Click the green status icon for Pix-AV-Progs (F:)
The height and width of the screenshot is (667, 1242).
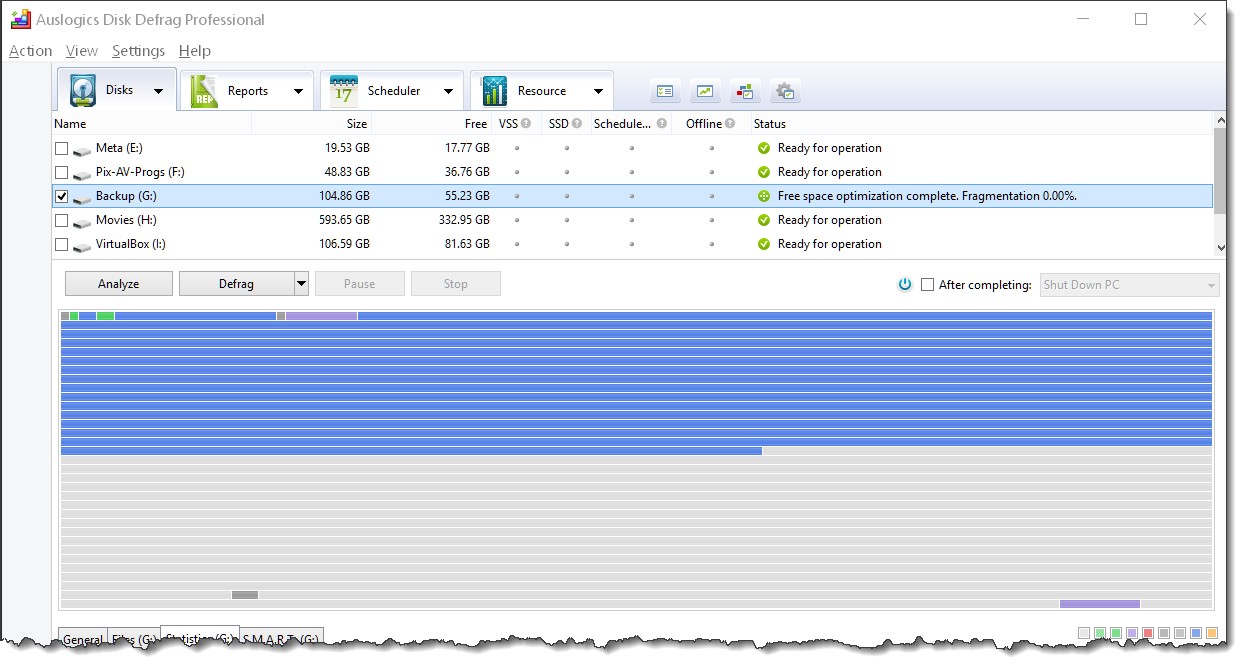click(x=764, y=172)
